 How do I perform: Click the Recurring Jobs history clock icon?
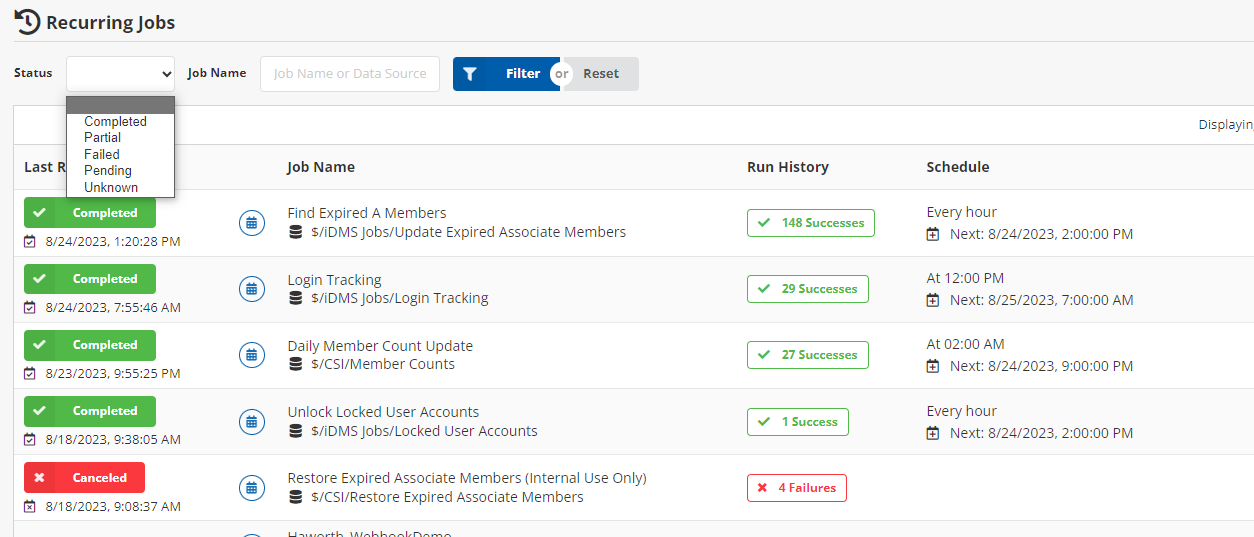(27, 21)
